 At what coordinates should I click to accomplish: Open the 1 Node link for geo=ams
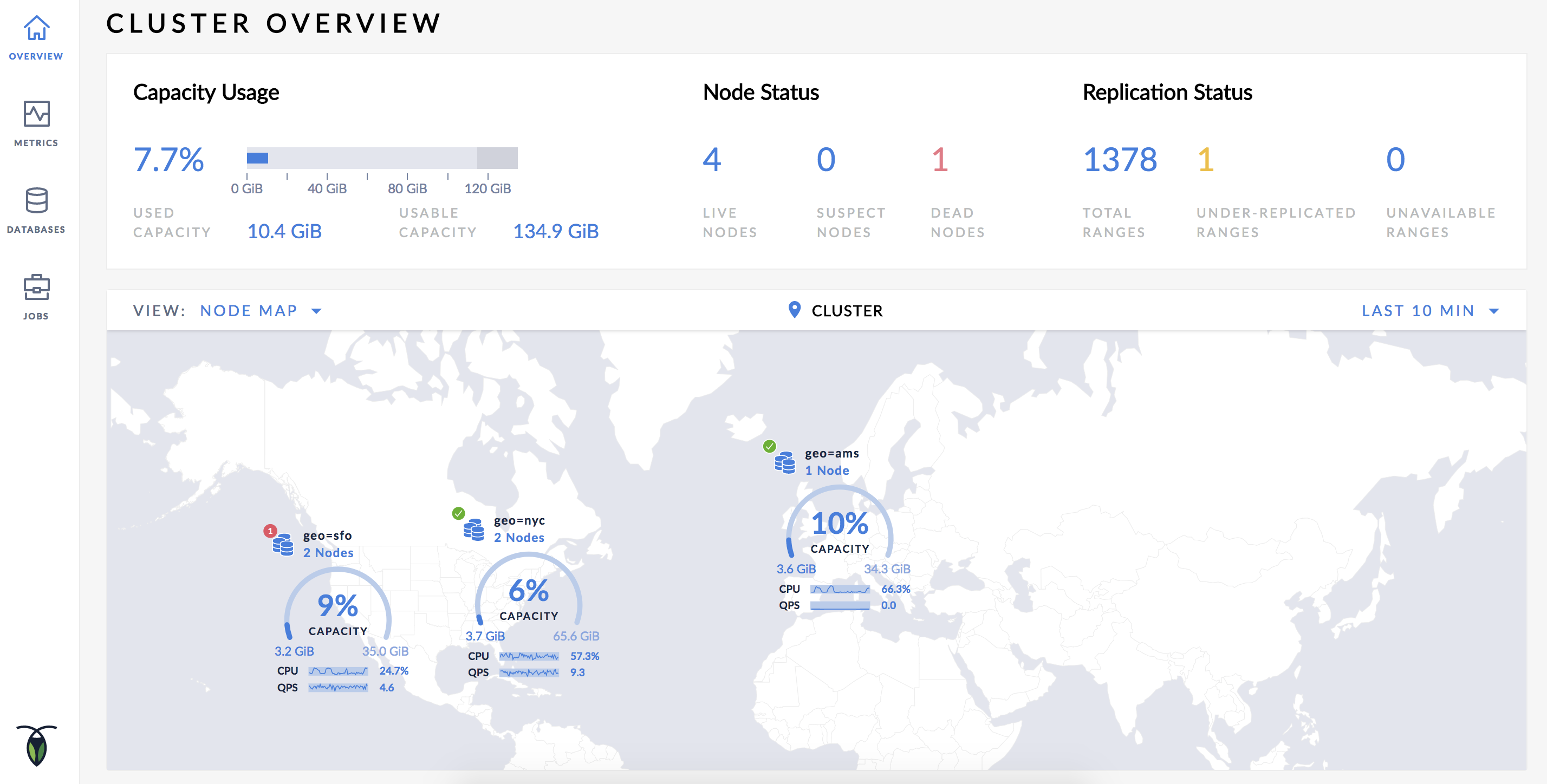(x=827, y=471)
